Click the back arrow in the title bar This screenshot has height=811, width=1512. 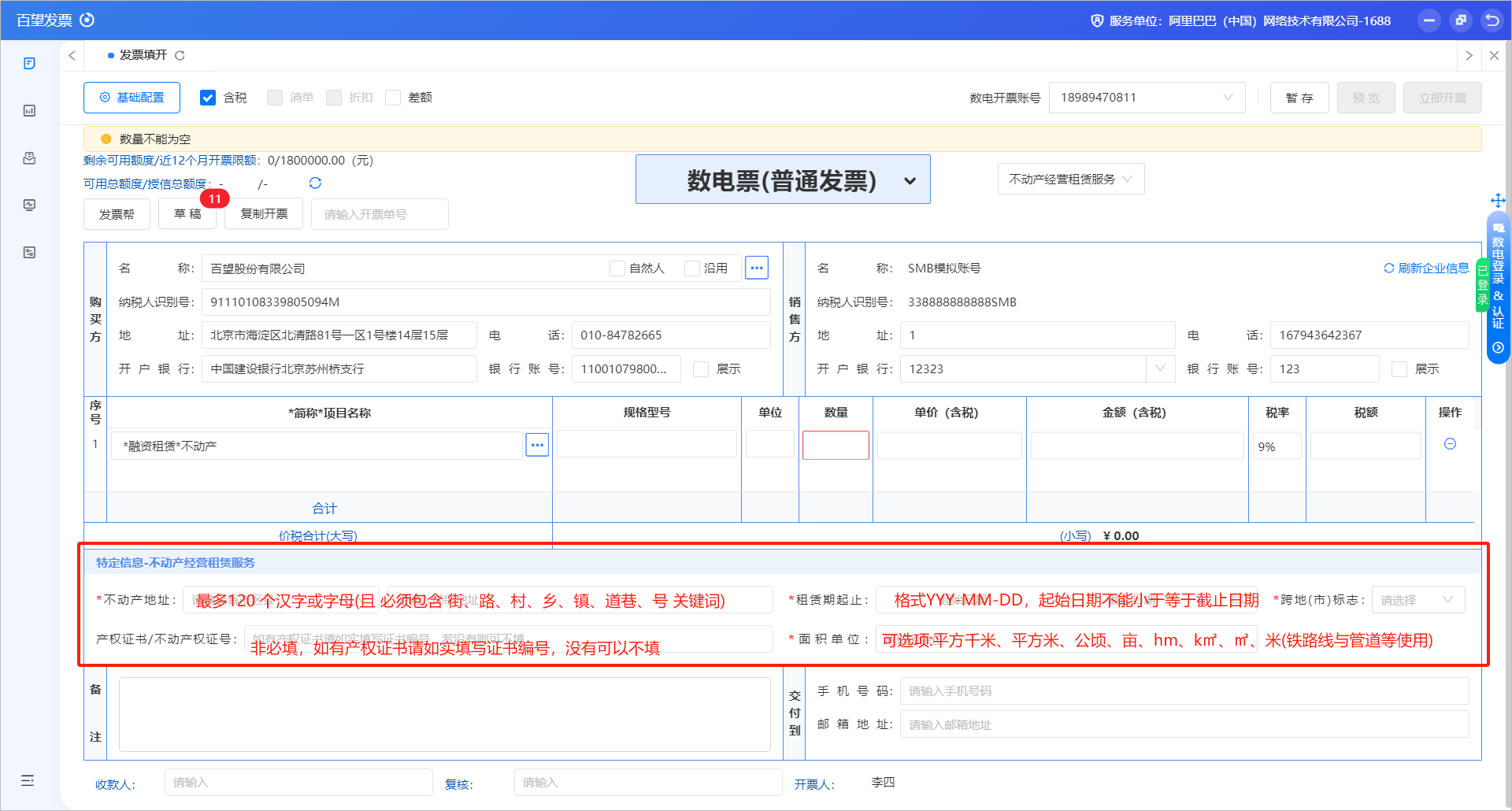tap(1492, 20)
